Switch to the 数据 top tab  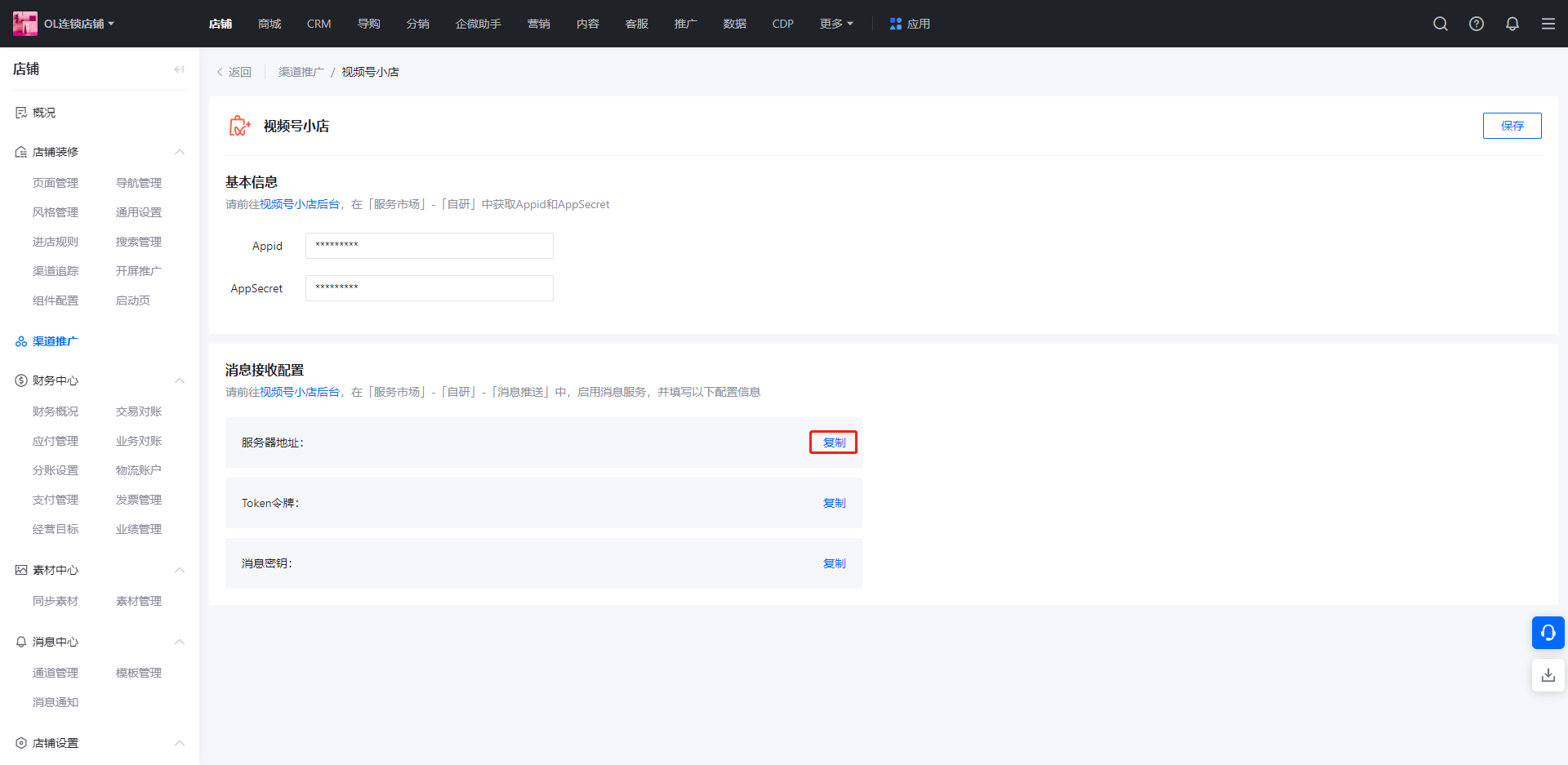point(735,24)
